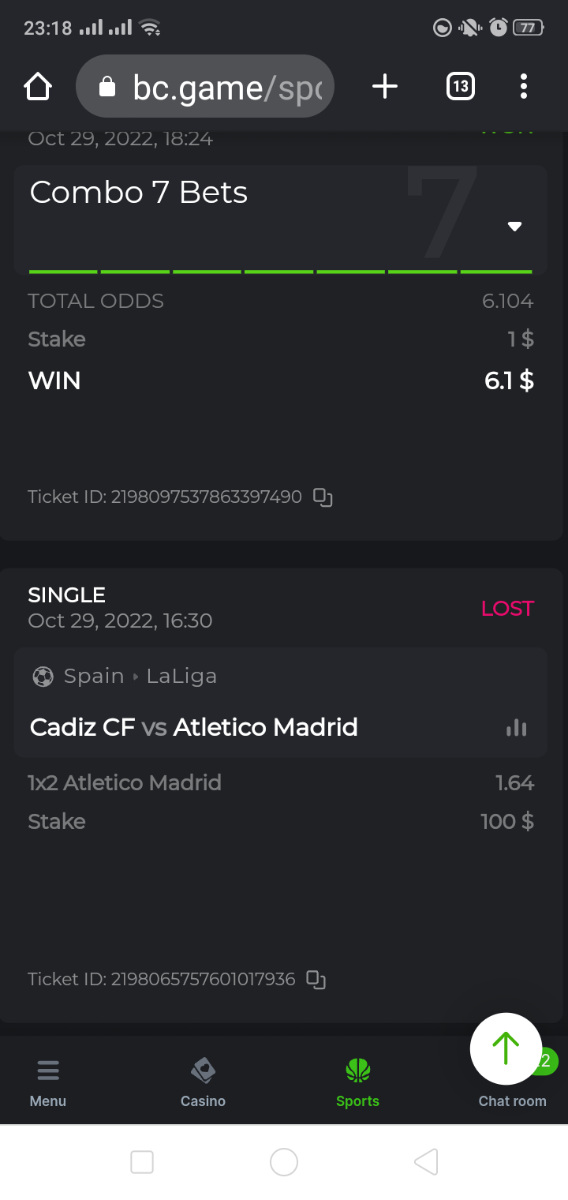Switch to the Casino tab

[203, 1083]
